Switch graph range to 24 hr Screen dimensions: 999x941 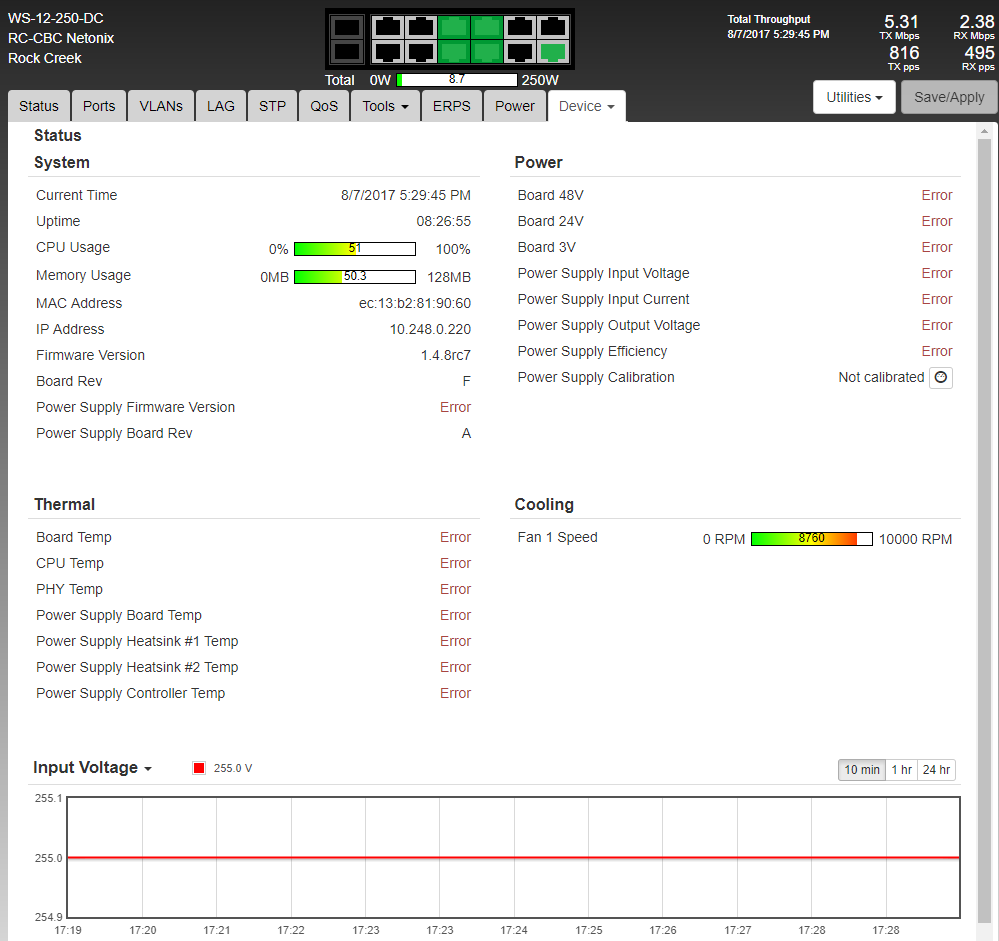pos(936,769)
